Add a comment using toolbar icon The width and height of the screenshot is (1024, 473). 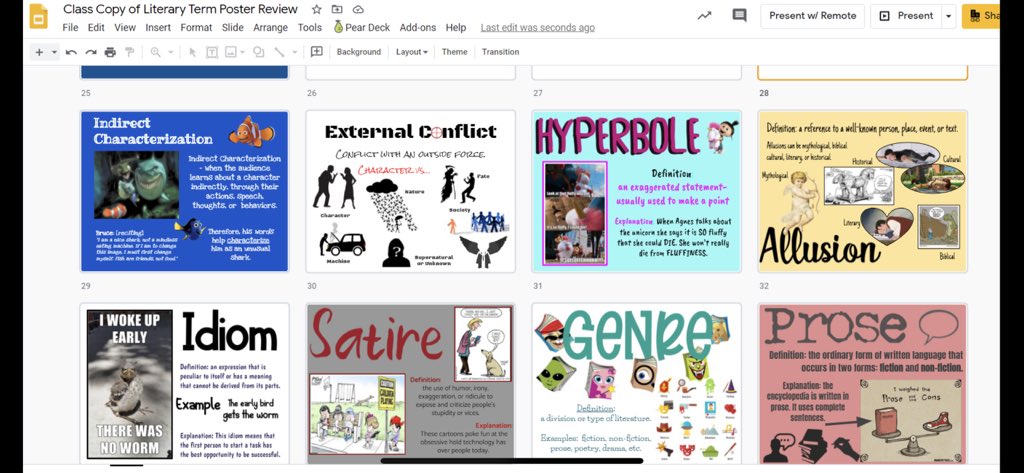tap(317, 52)
